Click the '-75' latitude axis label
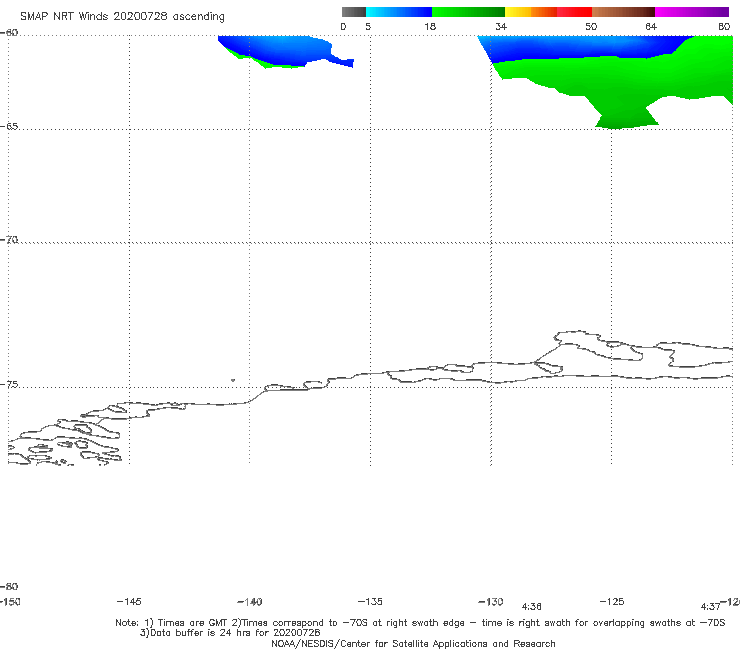740x650 pixels. point(9,384)
